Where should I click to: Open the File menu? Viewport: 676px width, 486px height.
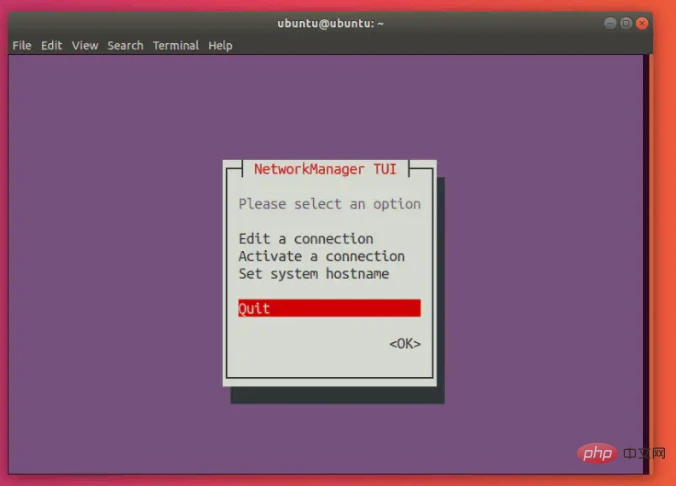coord(21,45)
